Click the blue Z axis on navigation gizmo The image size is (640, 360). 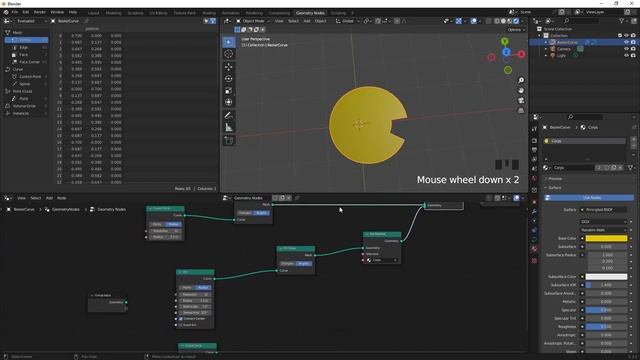(x=506, y=52)
